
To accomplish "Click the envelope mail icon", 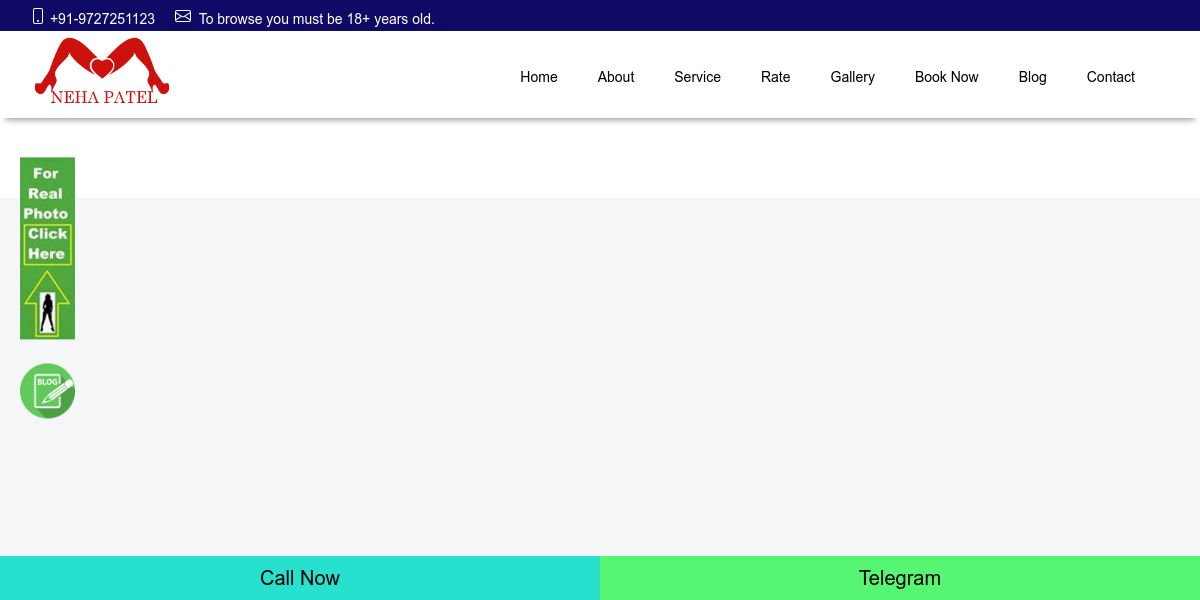I will (x=183, y=16).
